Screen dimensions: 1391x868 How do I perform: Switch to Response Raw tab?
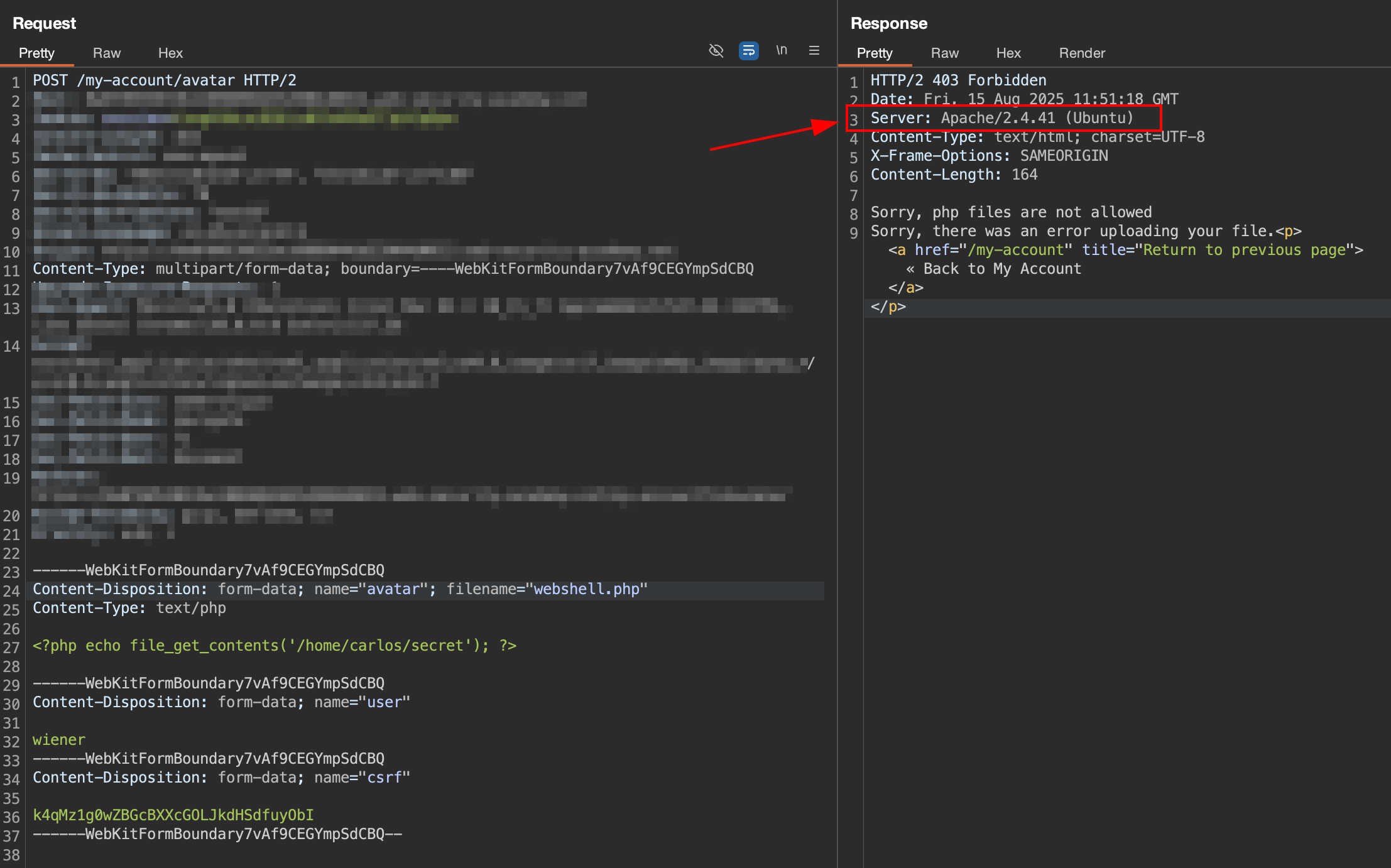click(945, 53)
